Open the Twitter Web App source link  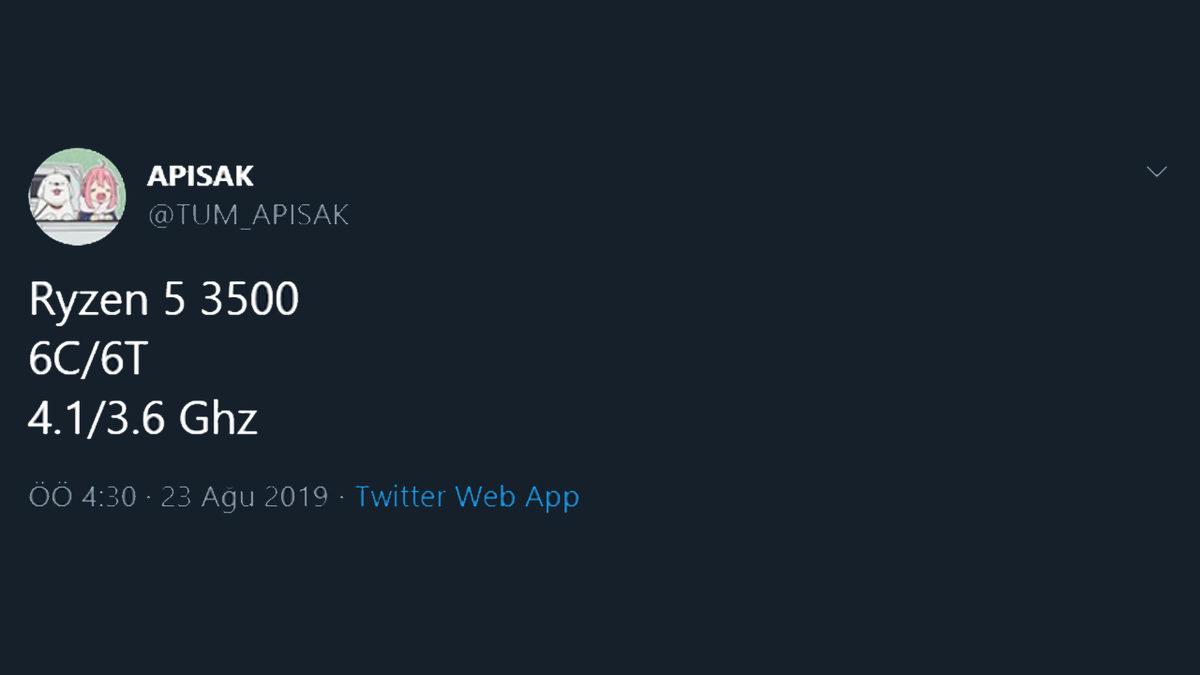[x=467, y=496]
